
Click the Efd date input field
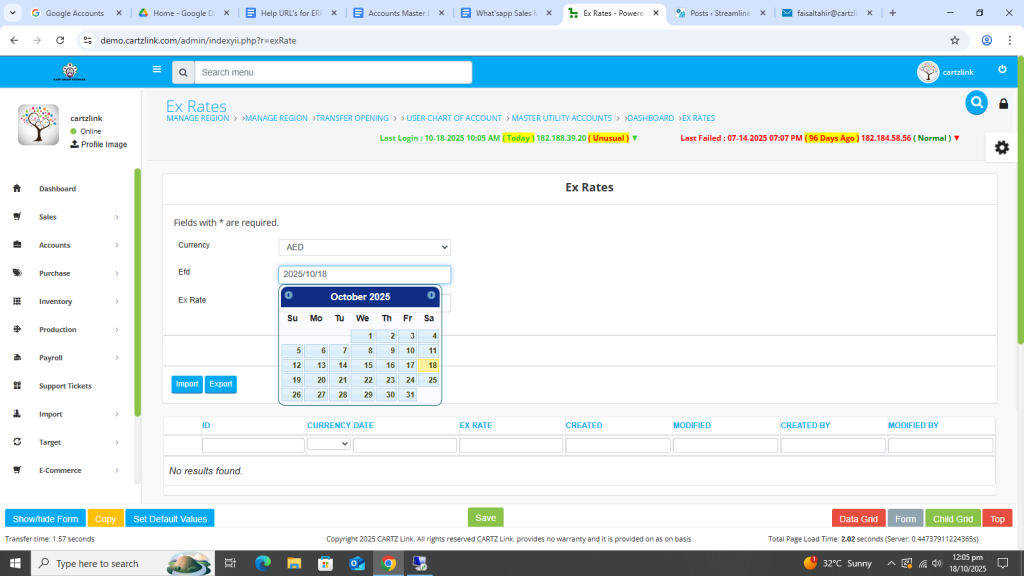click(364, 274)
